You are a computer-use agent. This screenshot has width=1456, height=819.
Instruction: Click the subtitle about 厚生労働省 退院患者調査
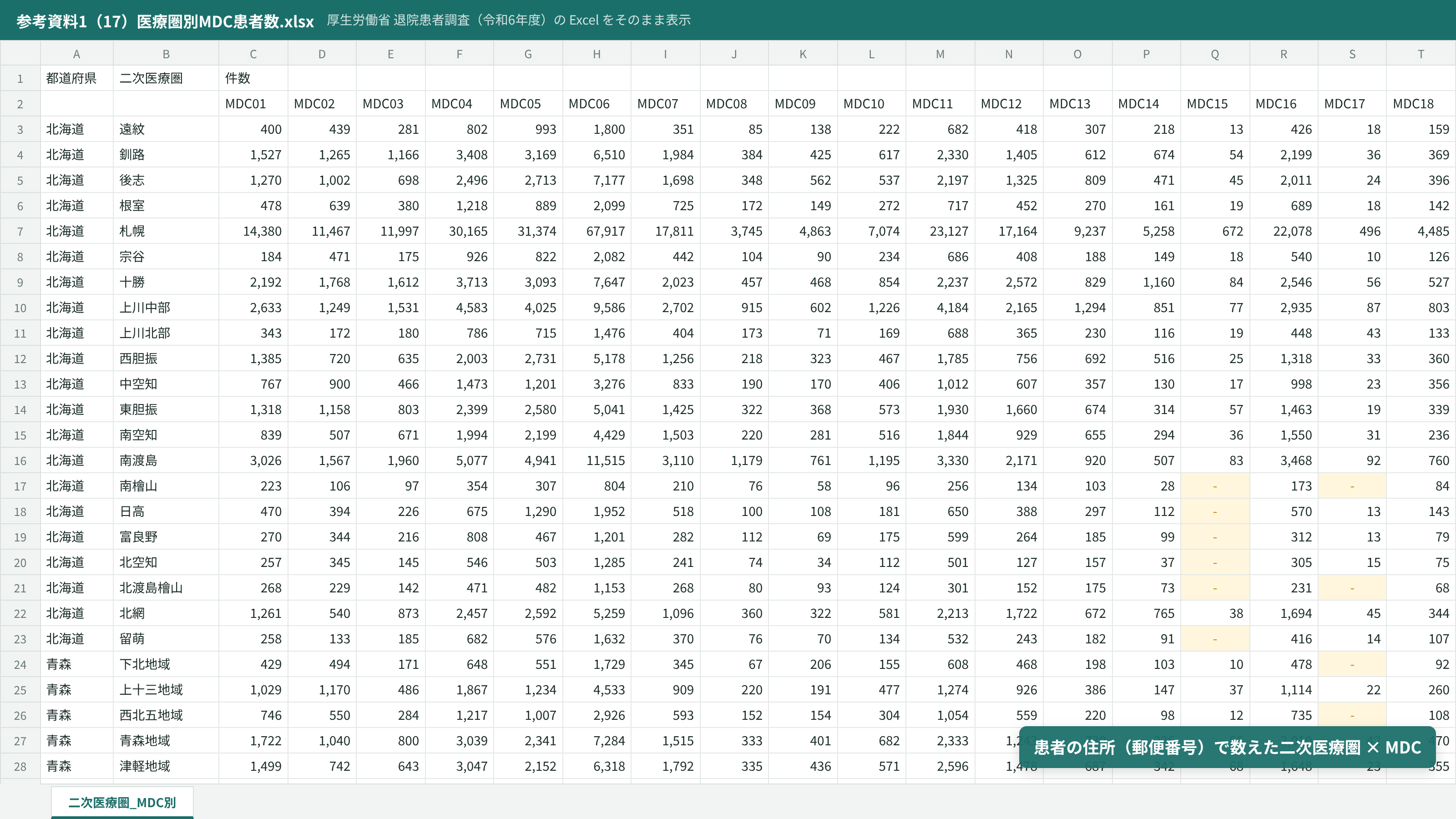tap(509, 20)
